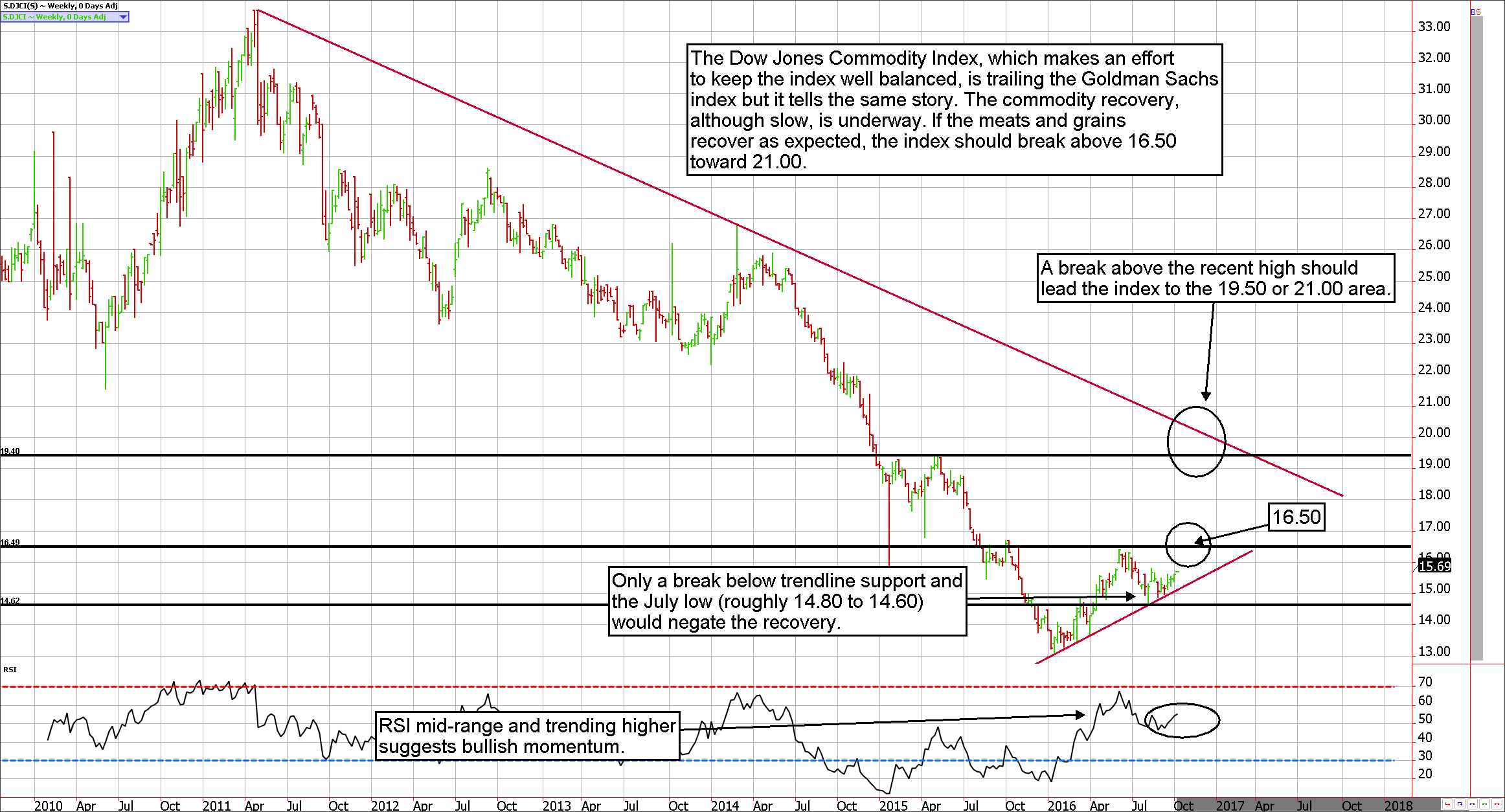1505x812 pixels.
Task: Select the 16.49 horizontal line label
Action: click(10, 543)
